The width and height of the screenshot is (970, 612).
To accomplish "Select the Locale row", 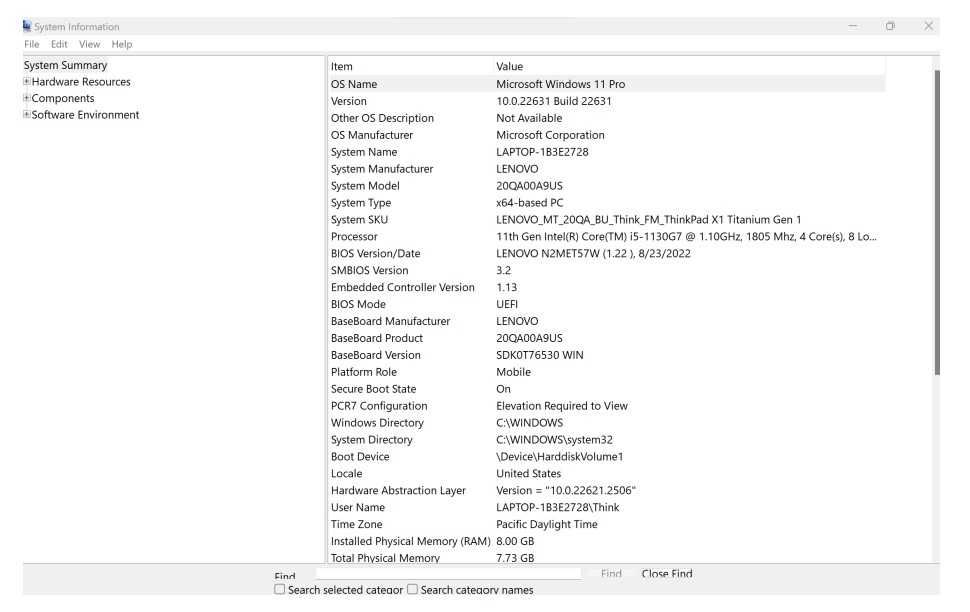I will (606, 473).
